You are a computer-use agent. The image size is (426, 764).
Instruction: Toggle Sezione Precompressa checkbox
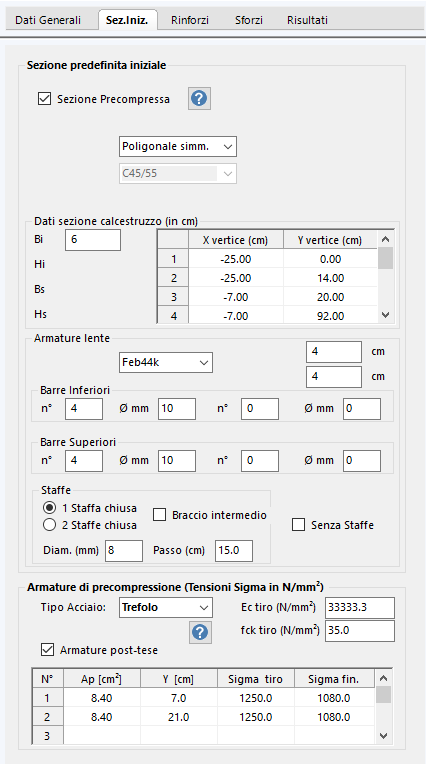(44, 99)
